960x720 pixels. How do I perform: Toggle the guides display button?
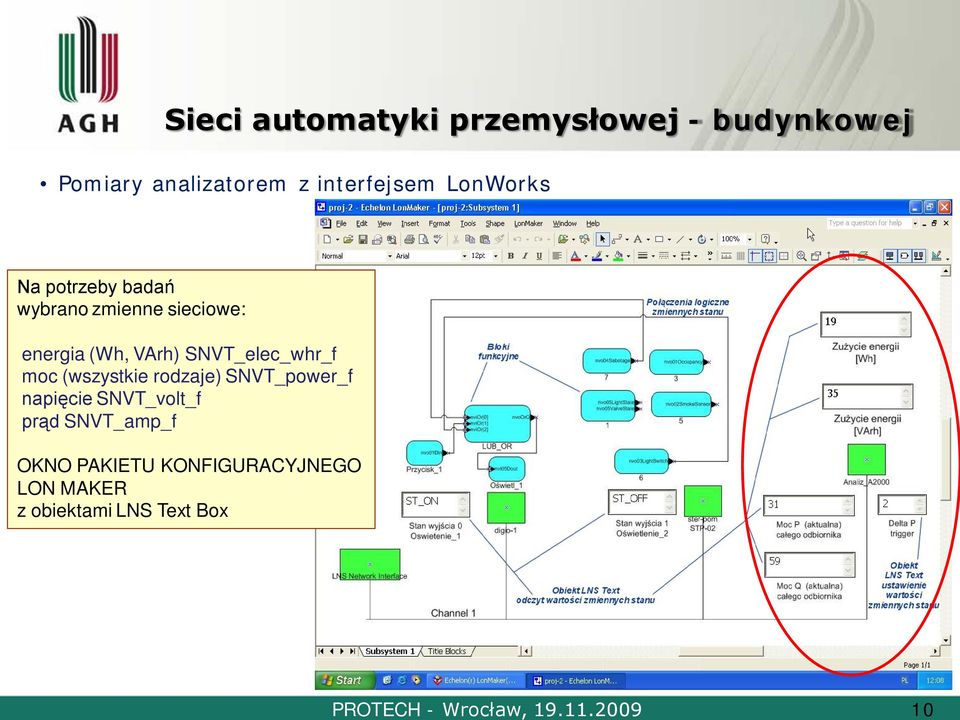pyautogui.click(x=755, y=256)
